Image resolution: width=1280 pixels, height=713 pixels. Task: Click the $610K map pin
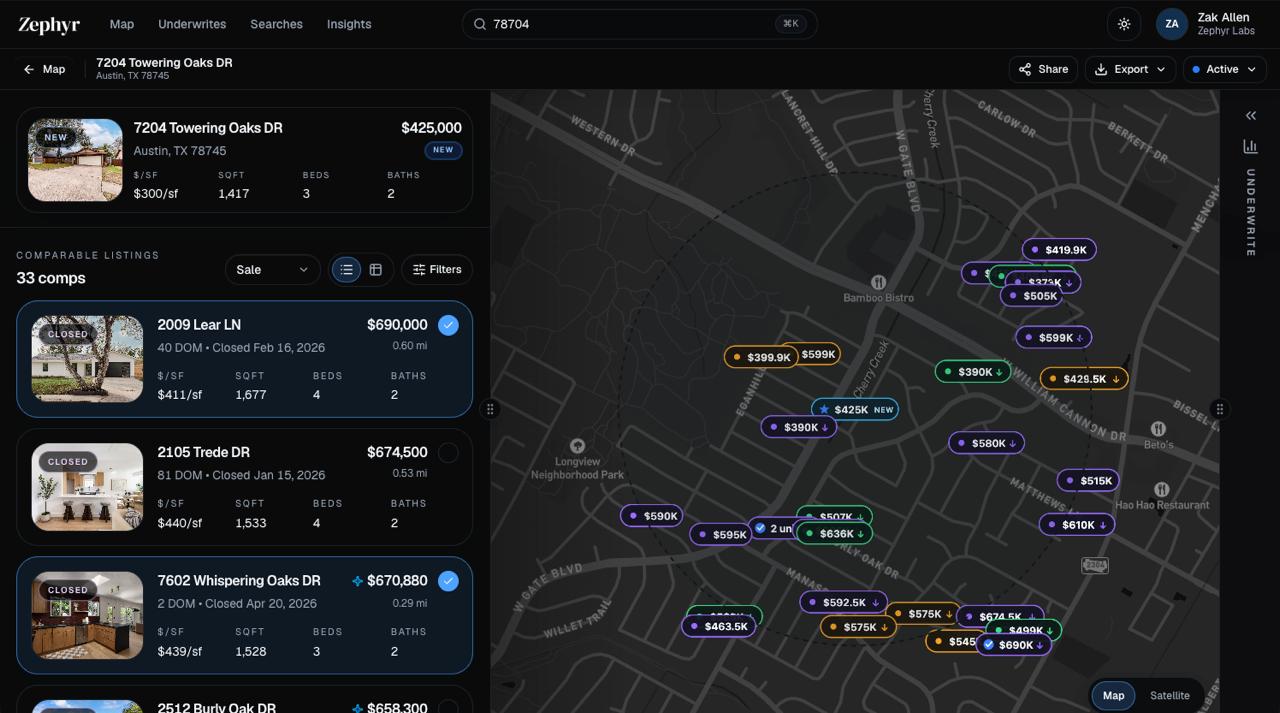coord(1077,525)
